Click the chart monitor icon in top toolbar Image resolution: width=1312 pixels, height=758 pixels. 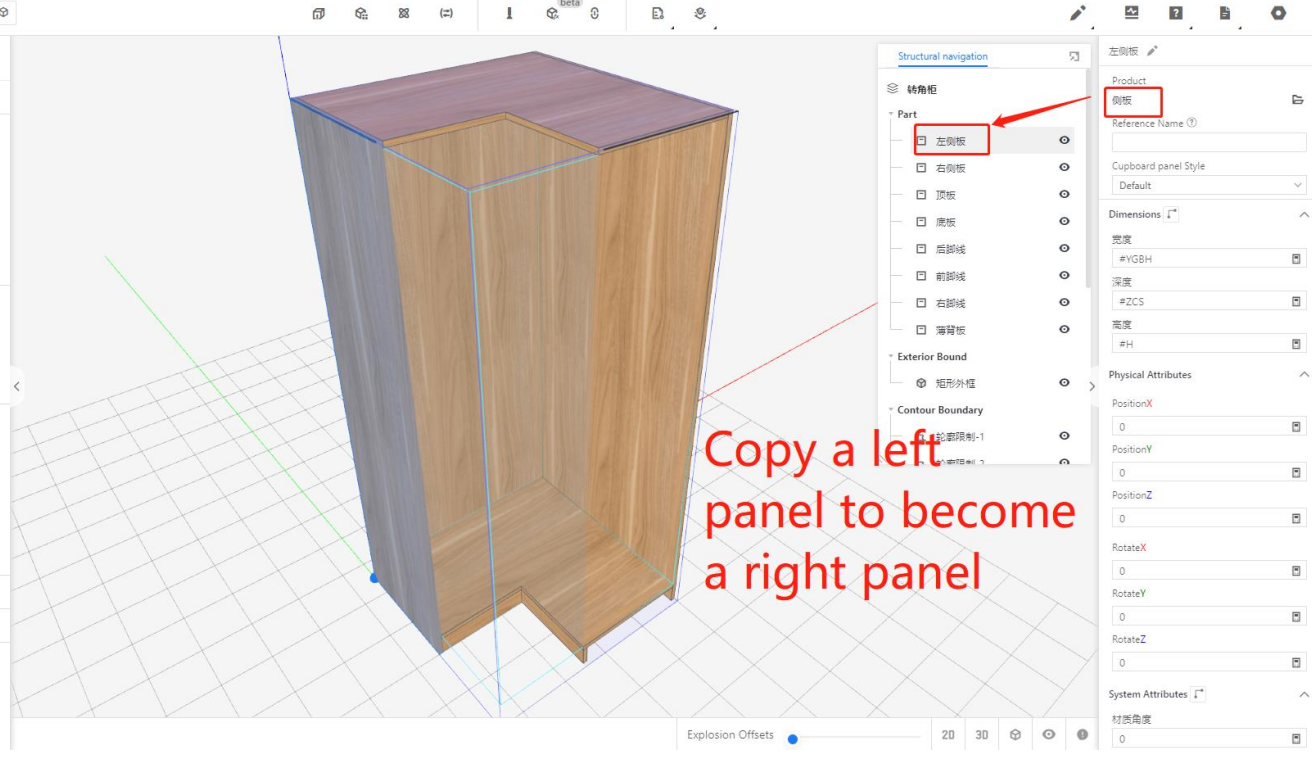tap(1132, 13)
